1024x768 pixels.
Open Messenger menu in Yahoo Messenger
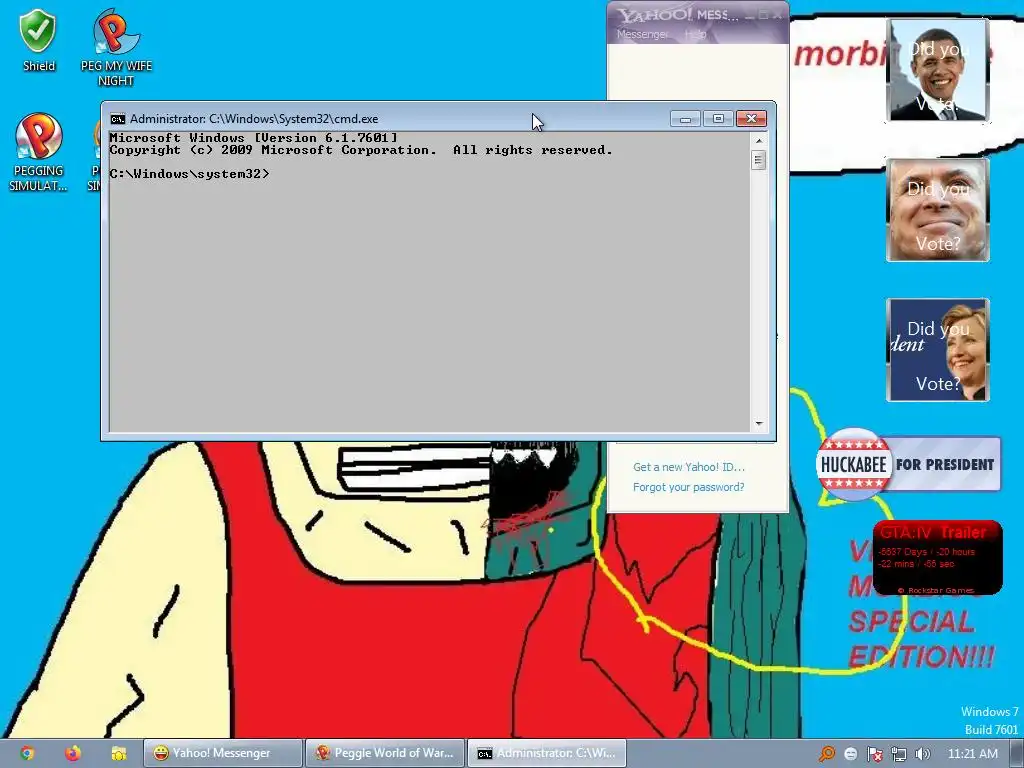pos(642,34)
